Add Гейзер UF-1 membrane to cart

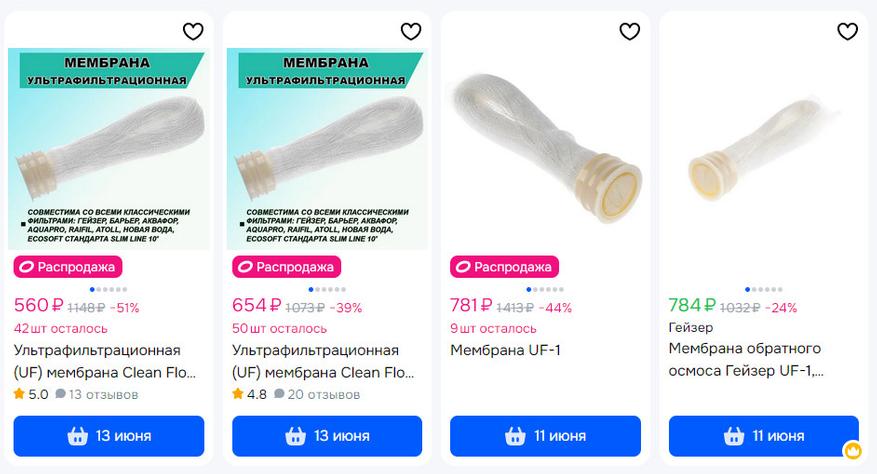click(763, 436)
